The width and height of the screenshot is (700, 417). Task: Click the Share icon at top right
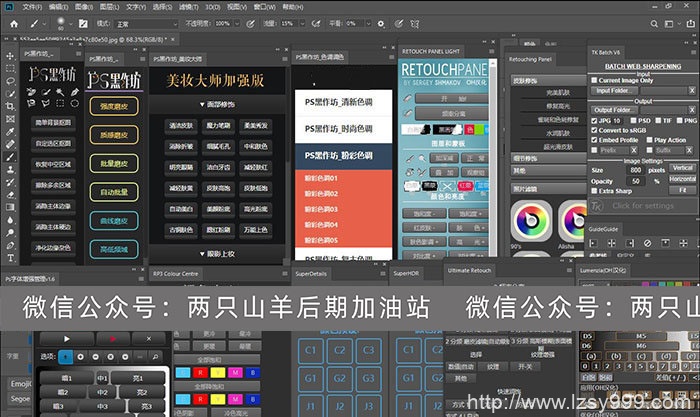pyautogui.click(x=690, y=22)
